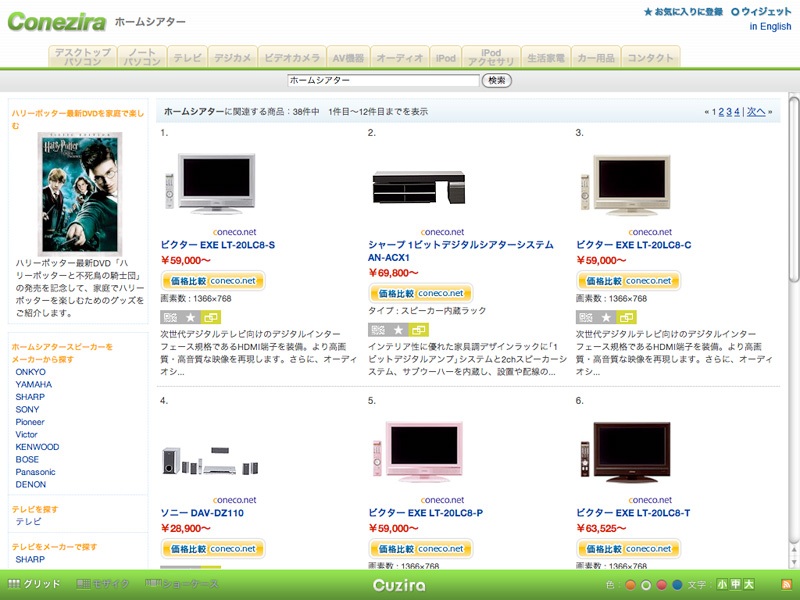This screenshot has height=600, width=800.
Task: Switch site to in English
Action: (x=770, y=27)
